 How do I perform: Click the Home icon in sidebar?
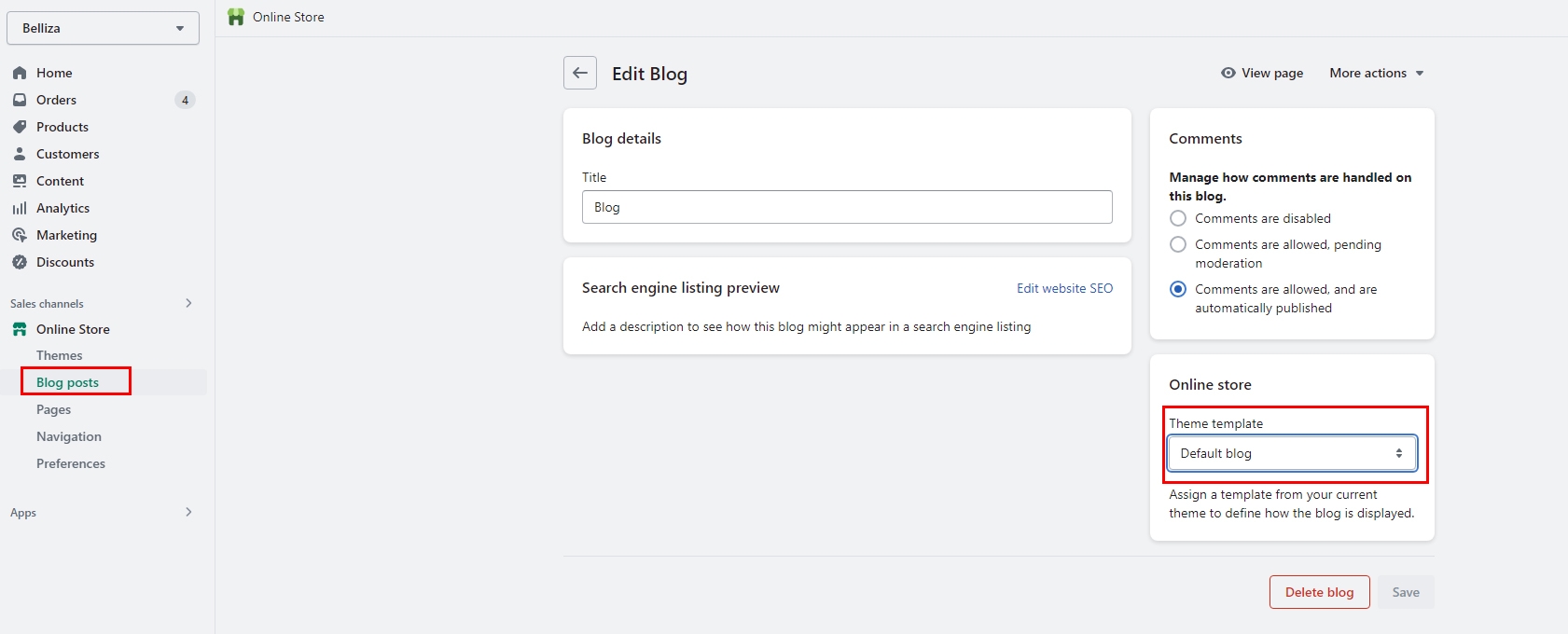pyautogui.click(x=20, y=73)
